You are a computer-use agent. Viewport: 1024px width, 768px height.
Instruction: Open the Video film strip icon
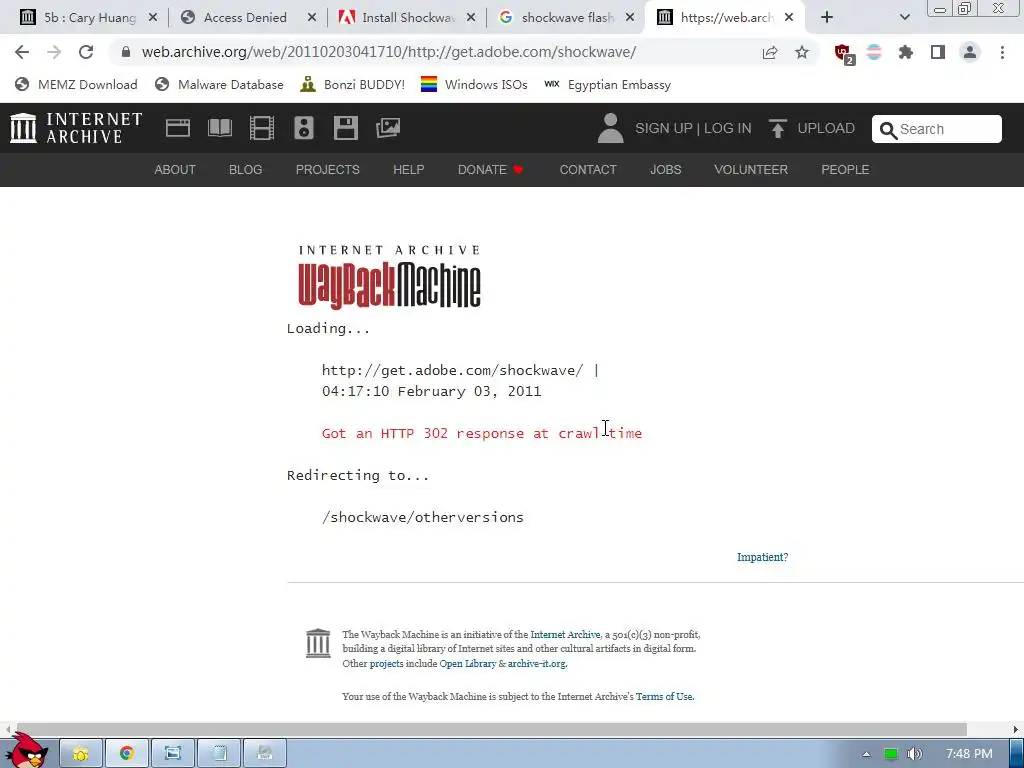coord(262,128)
